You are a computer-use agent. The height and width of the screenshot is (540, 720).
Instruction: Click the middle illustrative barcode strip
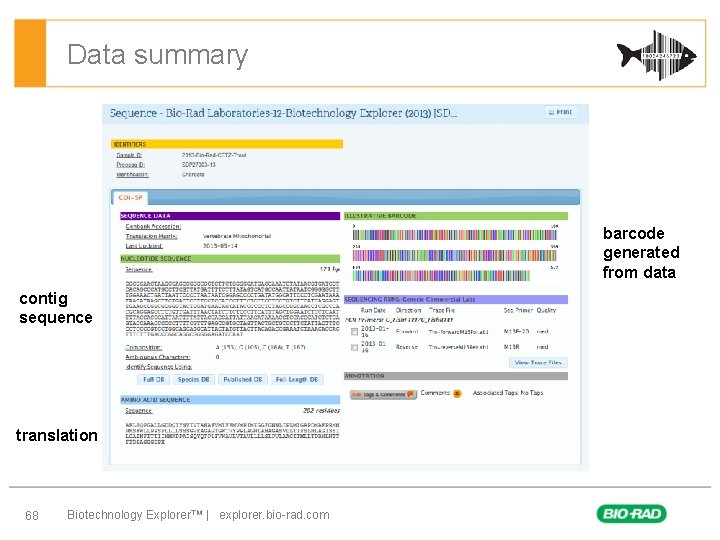pos(455,255)
